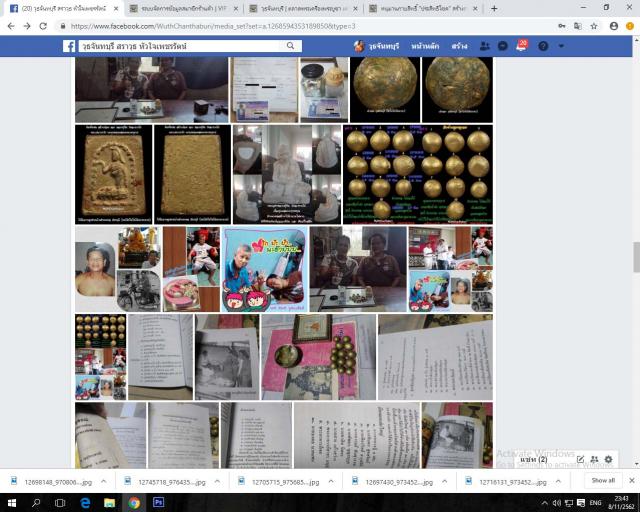Image resolution: width=640 pixels, height=512 pixels.
Task: Open the shirtless man collage photo
Action: pyautogui.click(x=118, y=269)
